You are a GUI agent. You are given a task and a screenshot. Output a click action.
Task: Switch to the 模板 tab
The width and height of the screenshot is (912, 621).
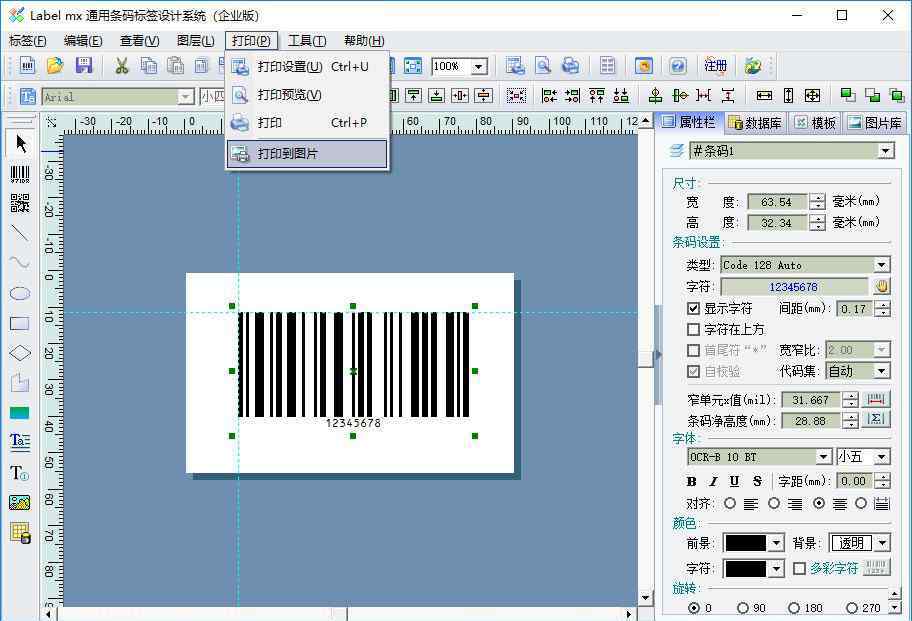click(816, 123)
